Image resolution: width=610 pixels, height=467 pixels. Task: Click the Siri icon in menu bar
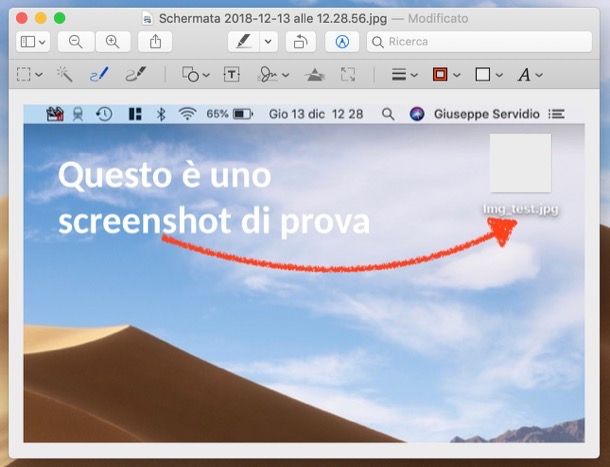pos(417,114)
